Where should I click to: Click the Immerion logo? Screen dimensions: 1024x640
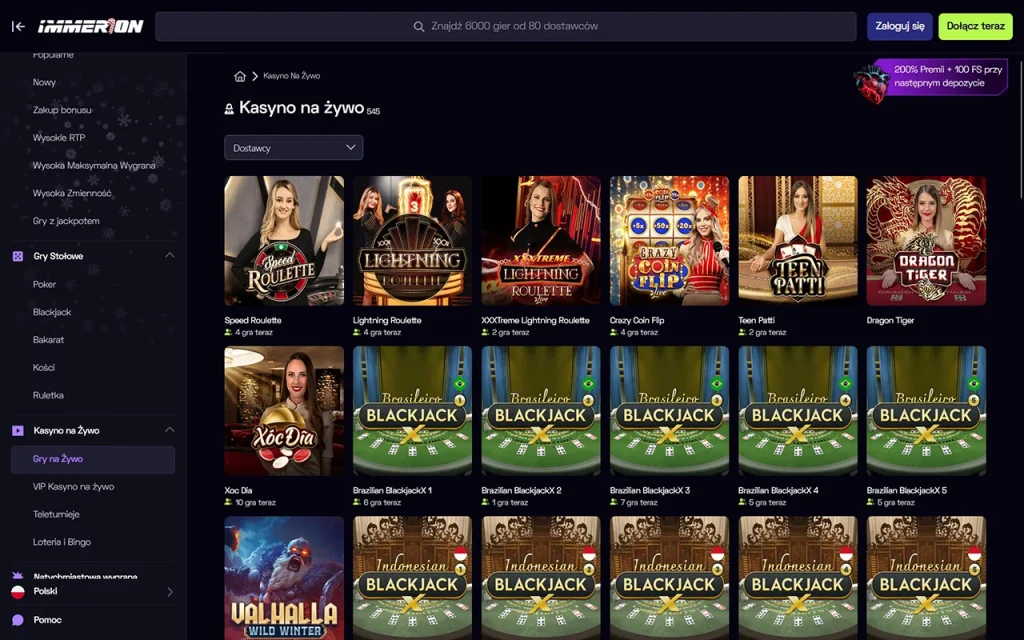click(91, 26)
